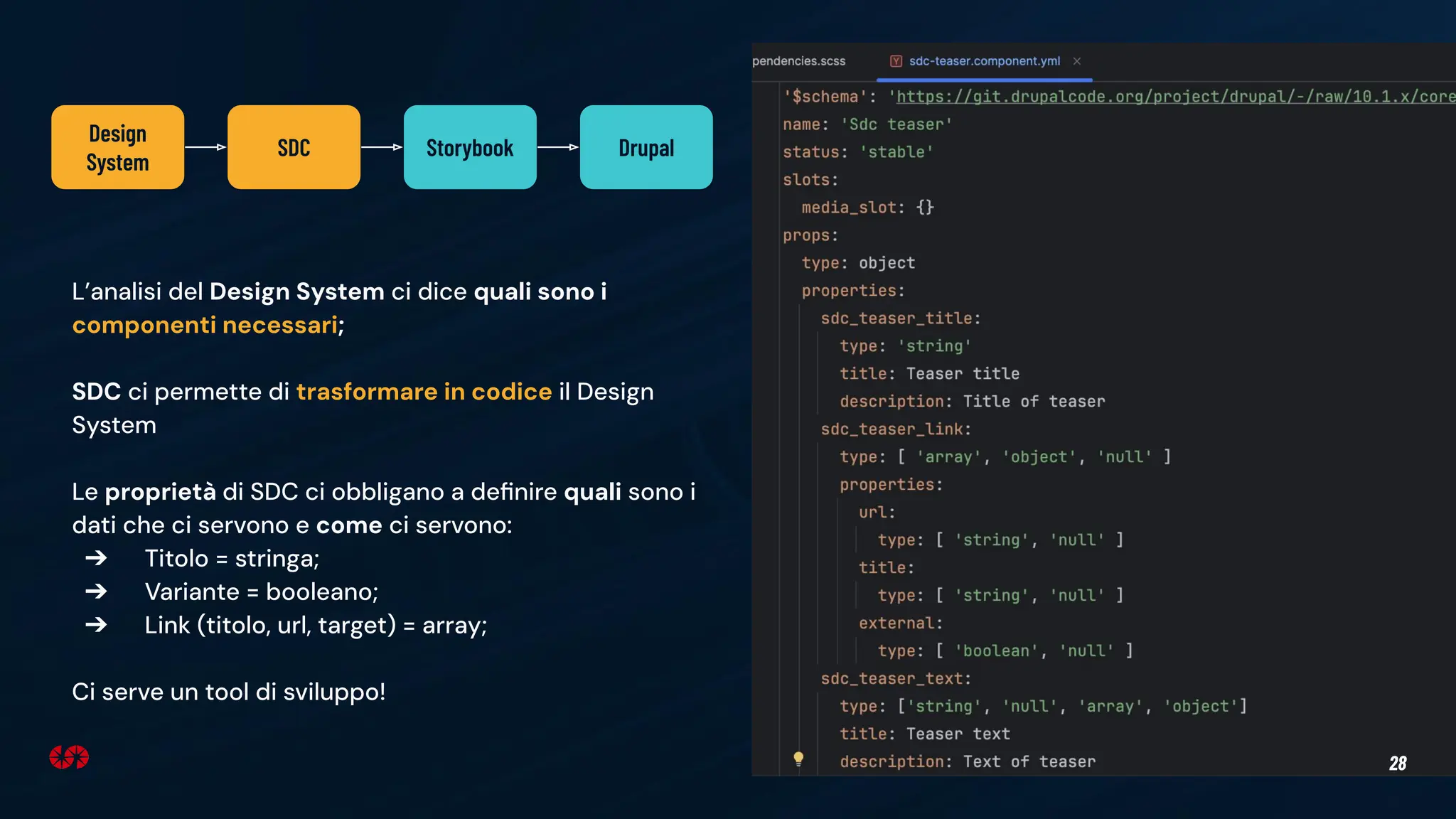Click the YAML file icon on the tab
Viewport: 1456px width, 819px height.
[896, 61]
